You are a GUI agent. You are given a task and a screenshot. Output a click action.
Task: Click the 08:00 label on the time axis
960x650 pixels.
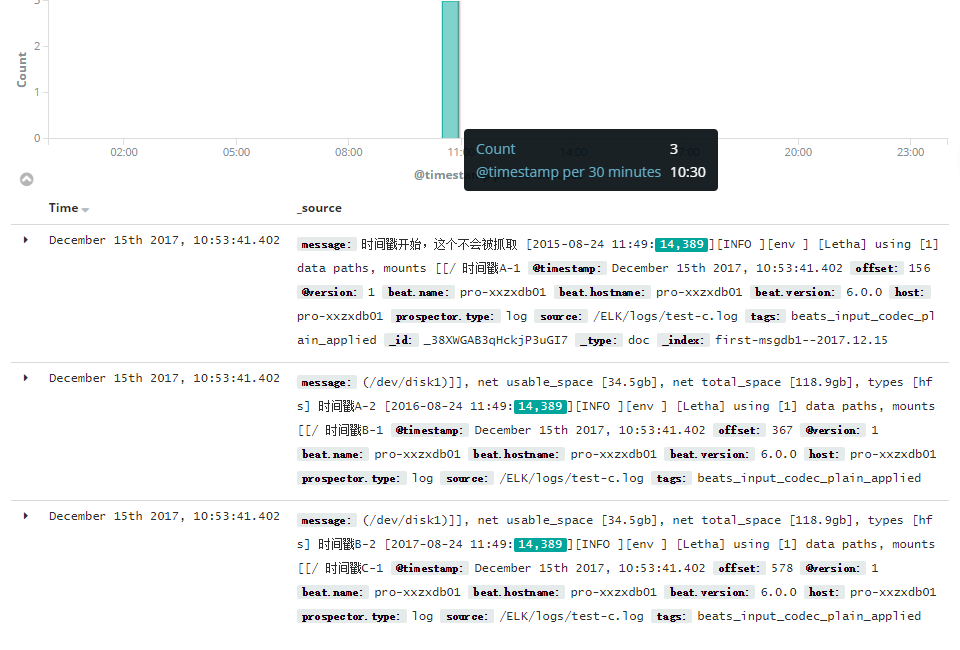pyautogui.click(x=348, y=152)
